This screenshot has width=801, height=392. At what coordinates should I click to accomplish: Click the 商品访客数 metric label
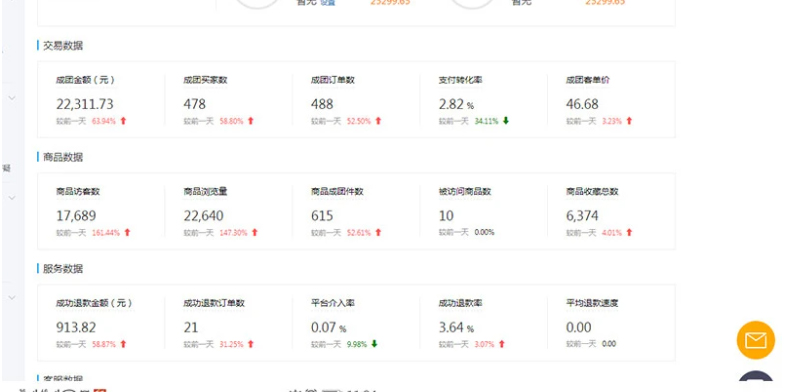pyautogui.click(x=78, y=192)
